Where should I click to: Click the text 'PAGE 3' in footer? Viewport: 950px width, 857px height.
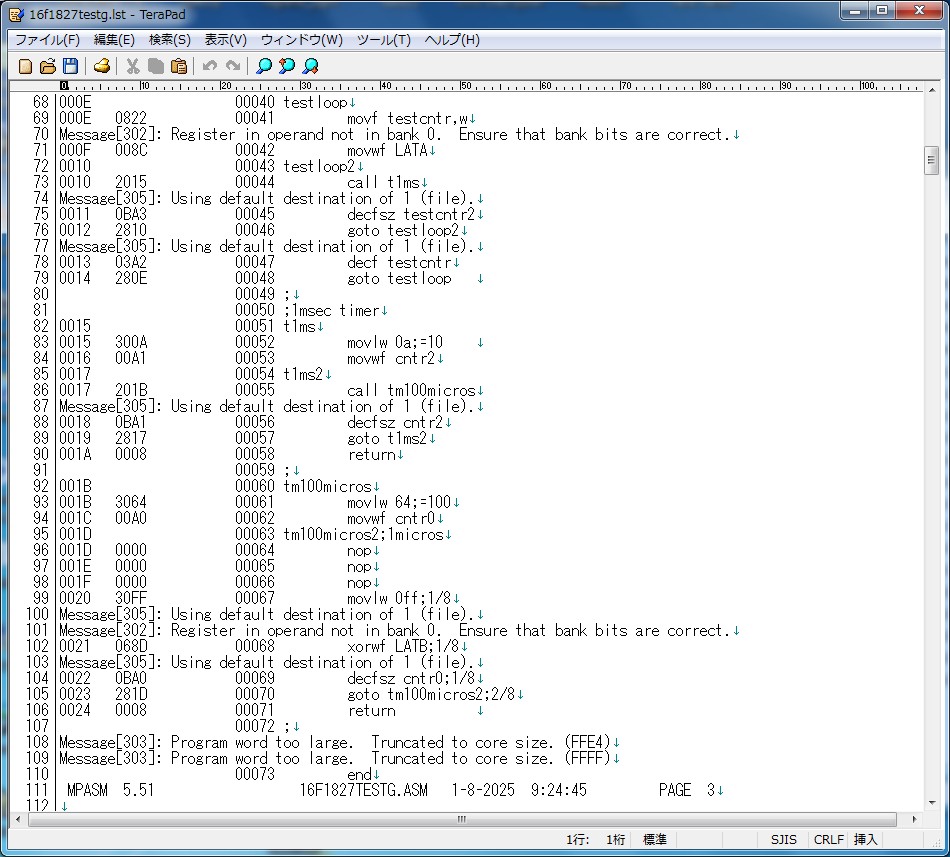point(687,790)
